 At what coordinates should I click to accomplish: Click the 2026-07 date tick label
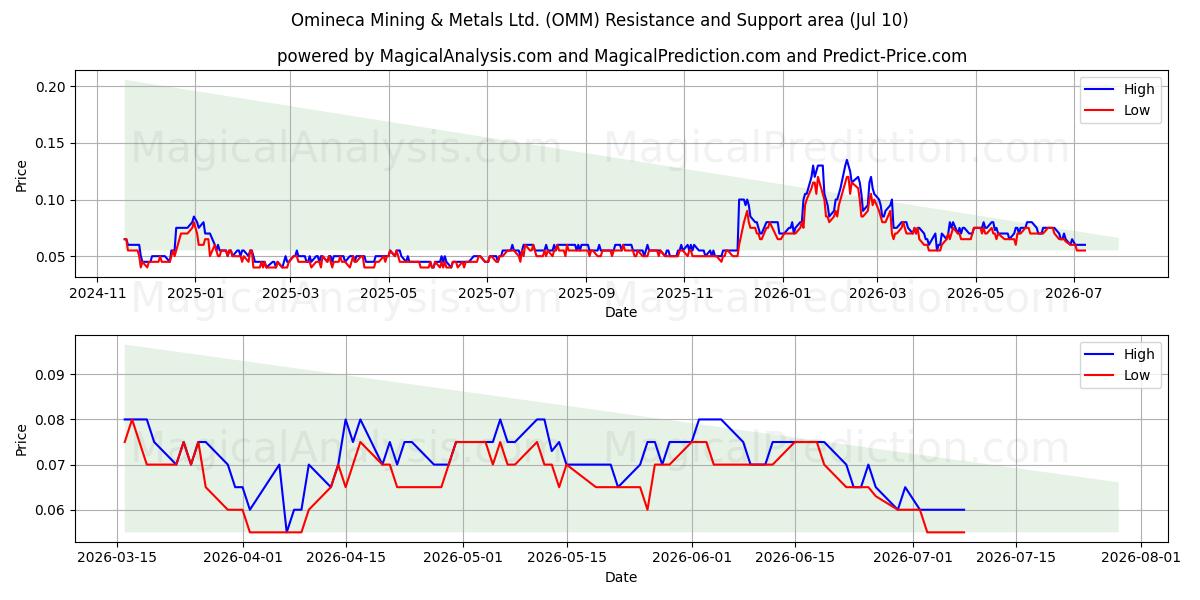[1074, 293]
